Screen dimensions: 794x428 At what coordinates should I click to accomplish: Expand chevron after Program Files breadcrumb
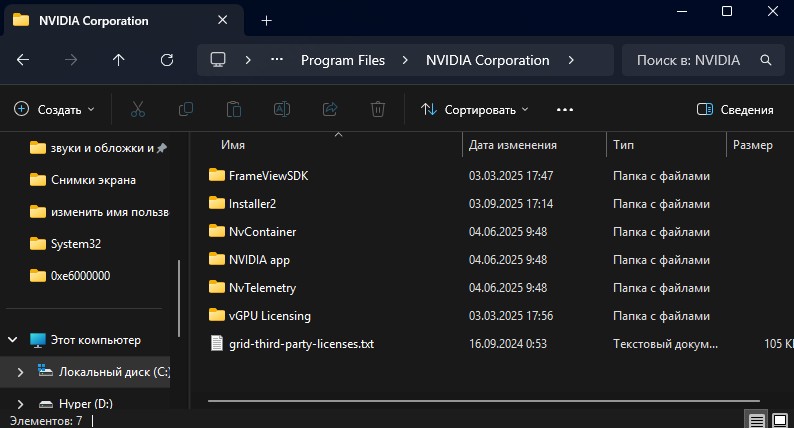405,60
